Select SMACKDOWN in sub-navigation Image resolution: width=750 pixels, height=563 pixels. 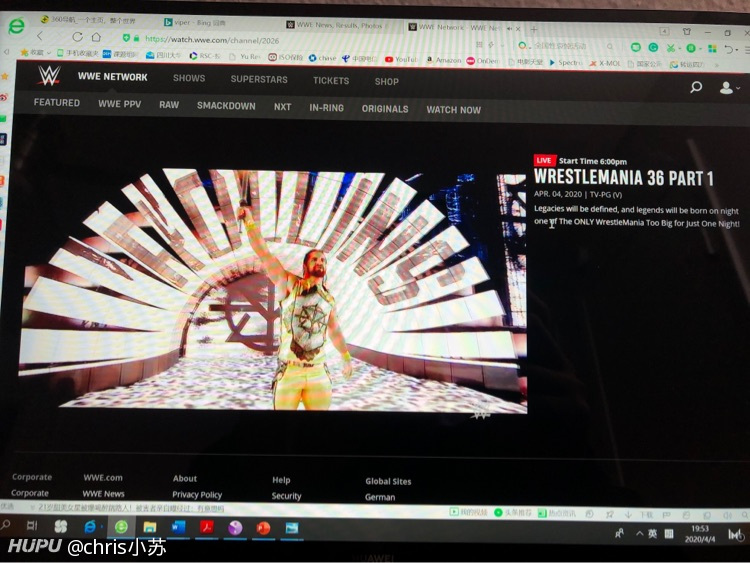(226, 106)
